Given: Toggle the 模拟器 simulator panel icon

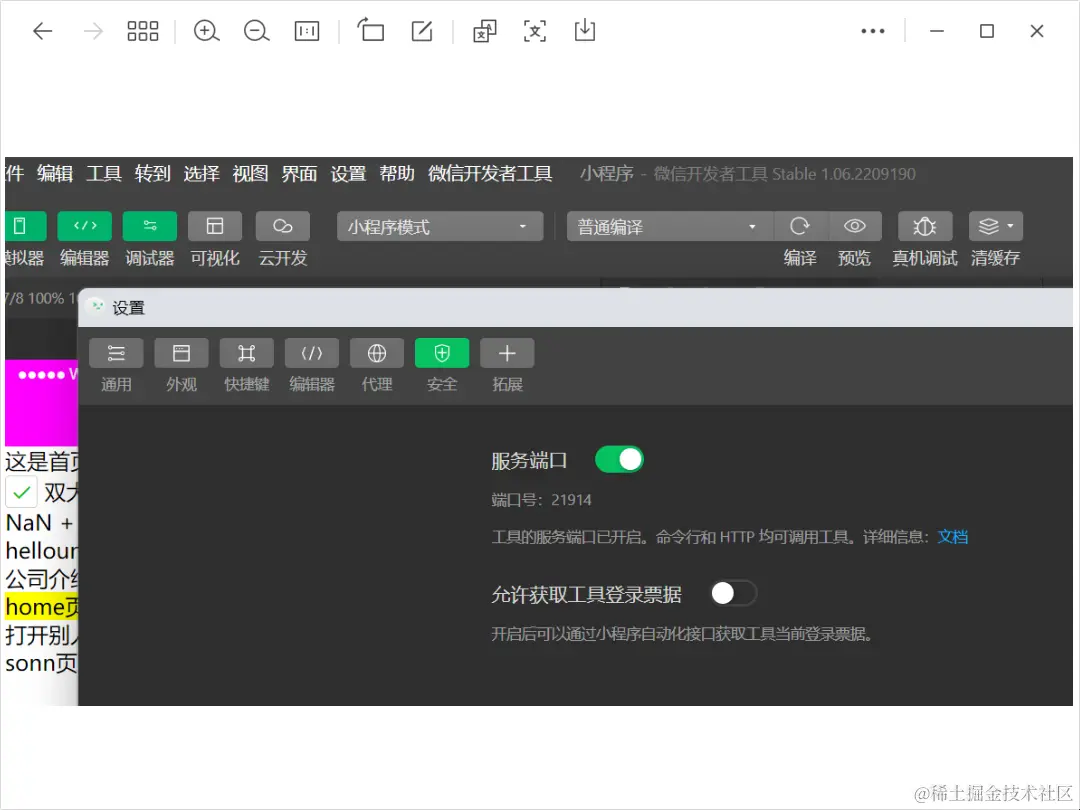Looking at the screenshot, I should tap(22, 226).
